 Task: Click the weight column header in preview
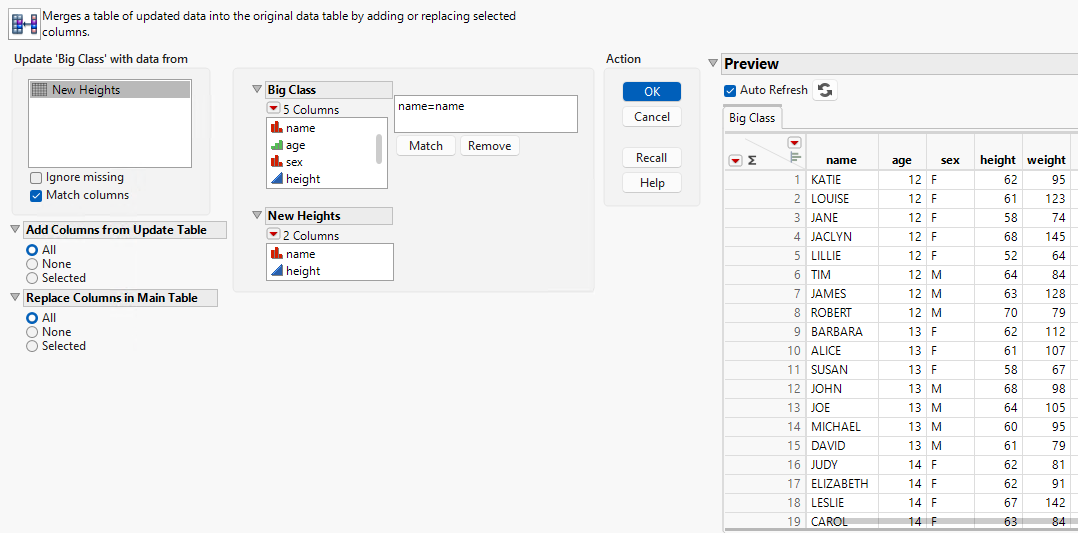tap(1046, 160)
